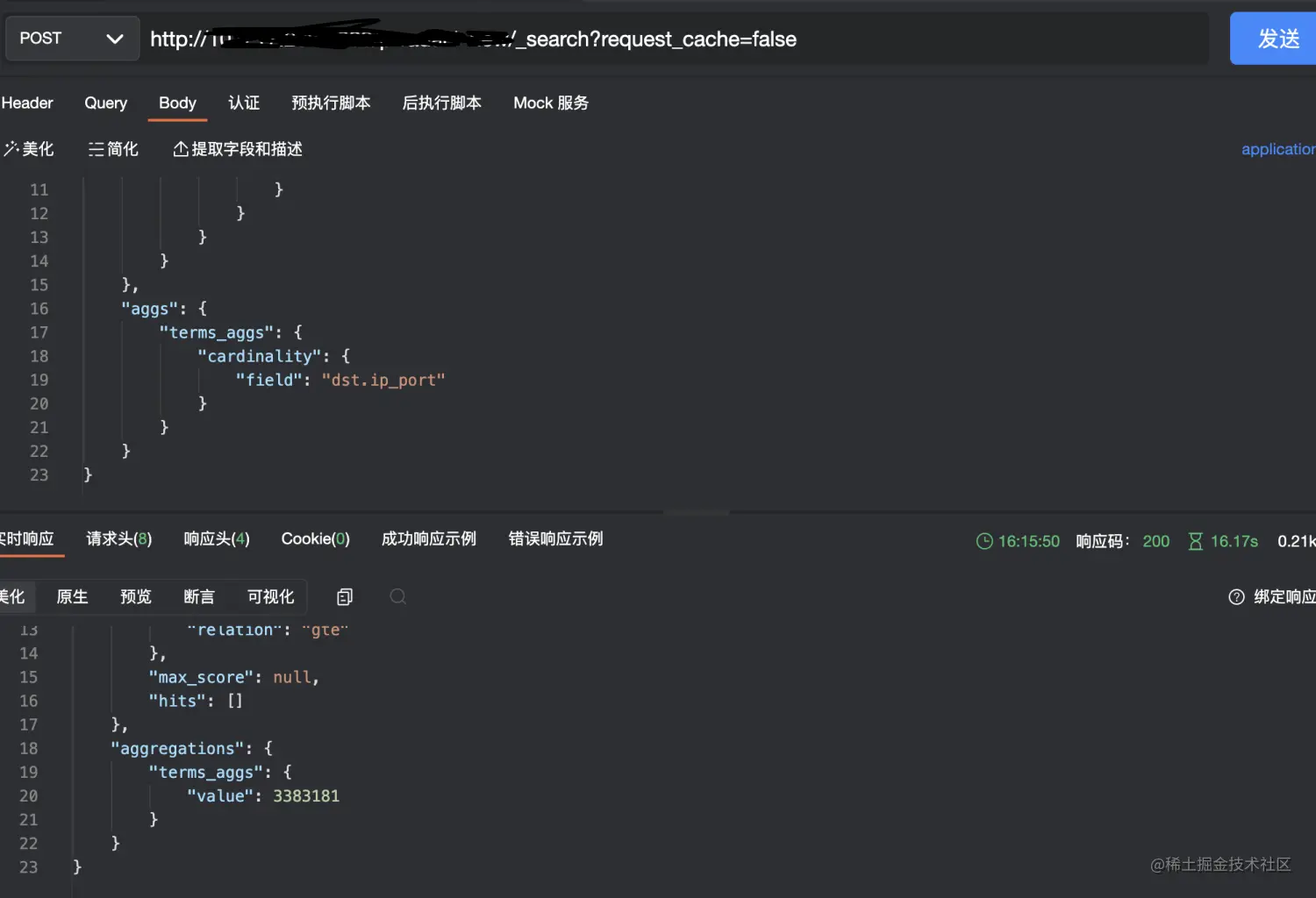Viewport: 1316px width, 898px height.
Task: Switch response view to raw (原生)
Action: tap(72, 597)
